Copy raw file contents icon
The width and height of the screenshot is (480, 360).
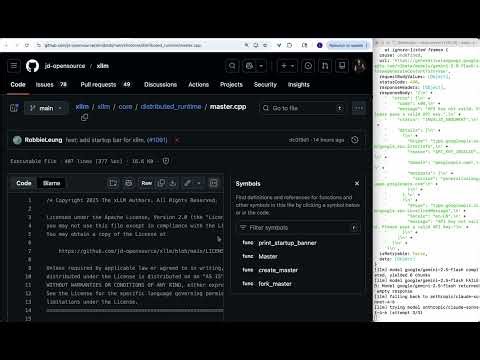(161, 183)
